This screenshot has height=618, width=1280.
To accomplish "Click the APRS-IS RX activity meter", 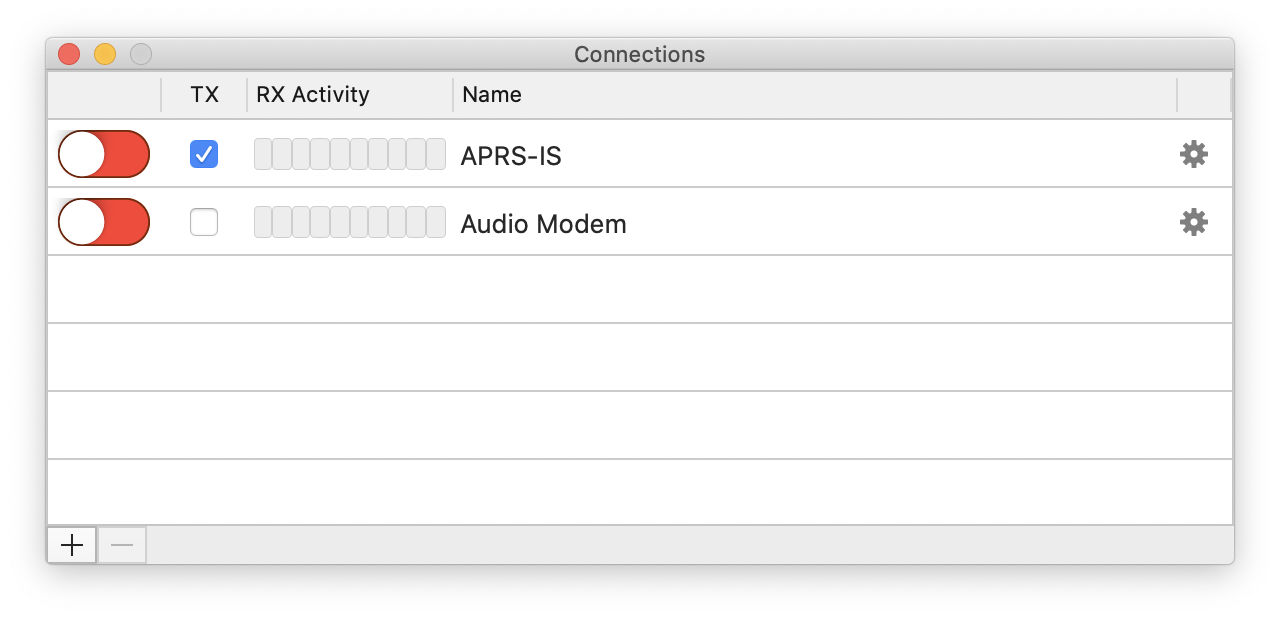I will [x=350, y=154].
